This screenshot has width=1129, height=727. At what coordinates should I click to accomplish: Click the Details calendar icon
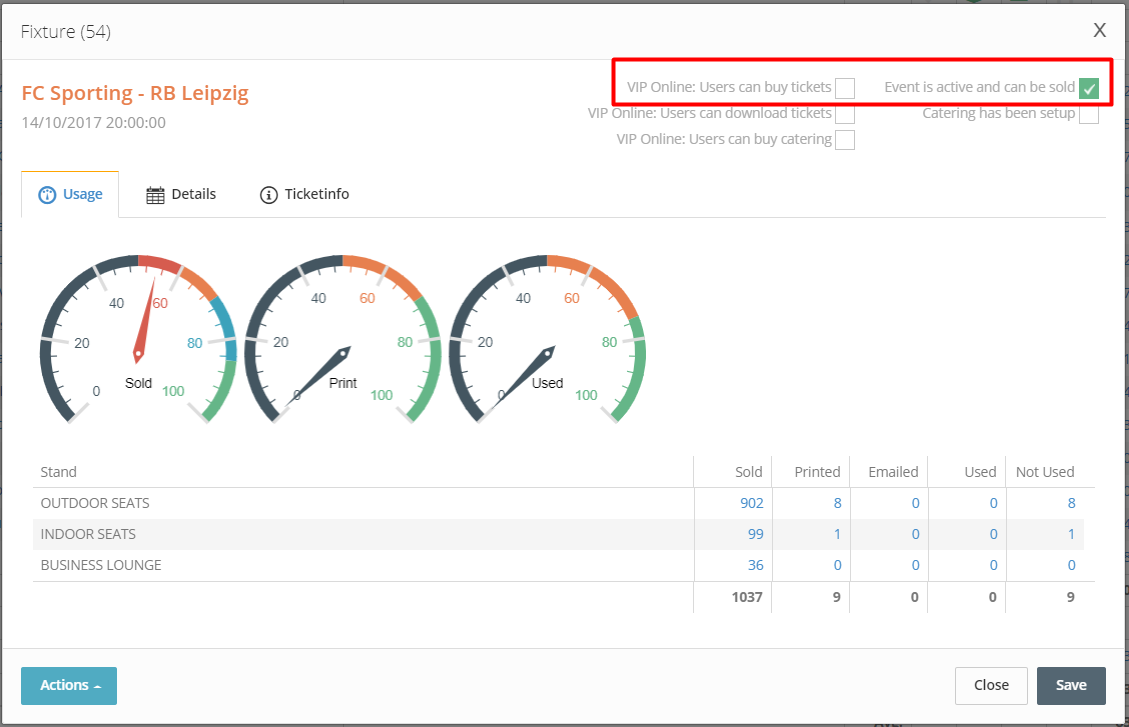click(x=155, y=195)
